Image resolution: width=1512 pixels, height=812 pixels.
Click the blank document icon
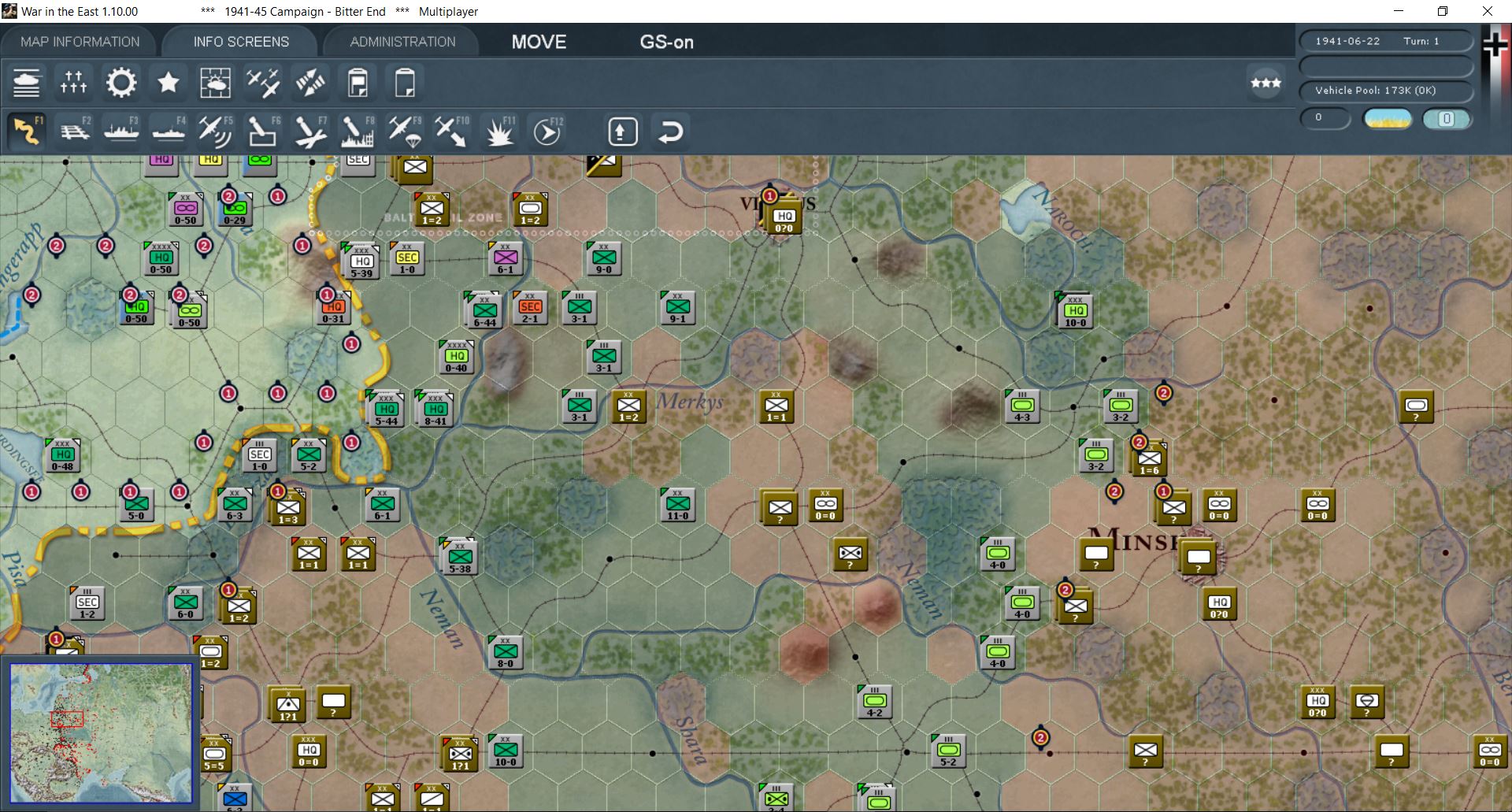[405, 83]
